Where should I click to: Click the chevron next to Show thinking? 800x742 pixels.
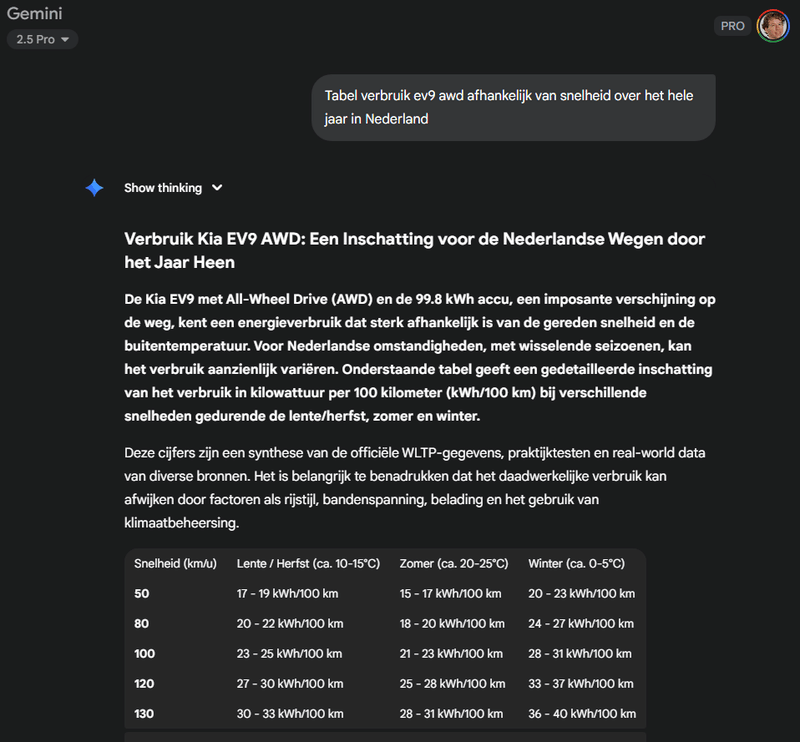[218, 188]
